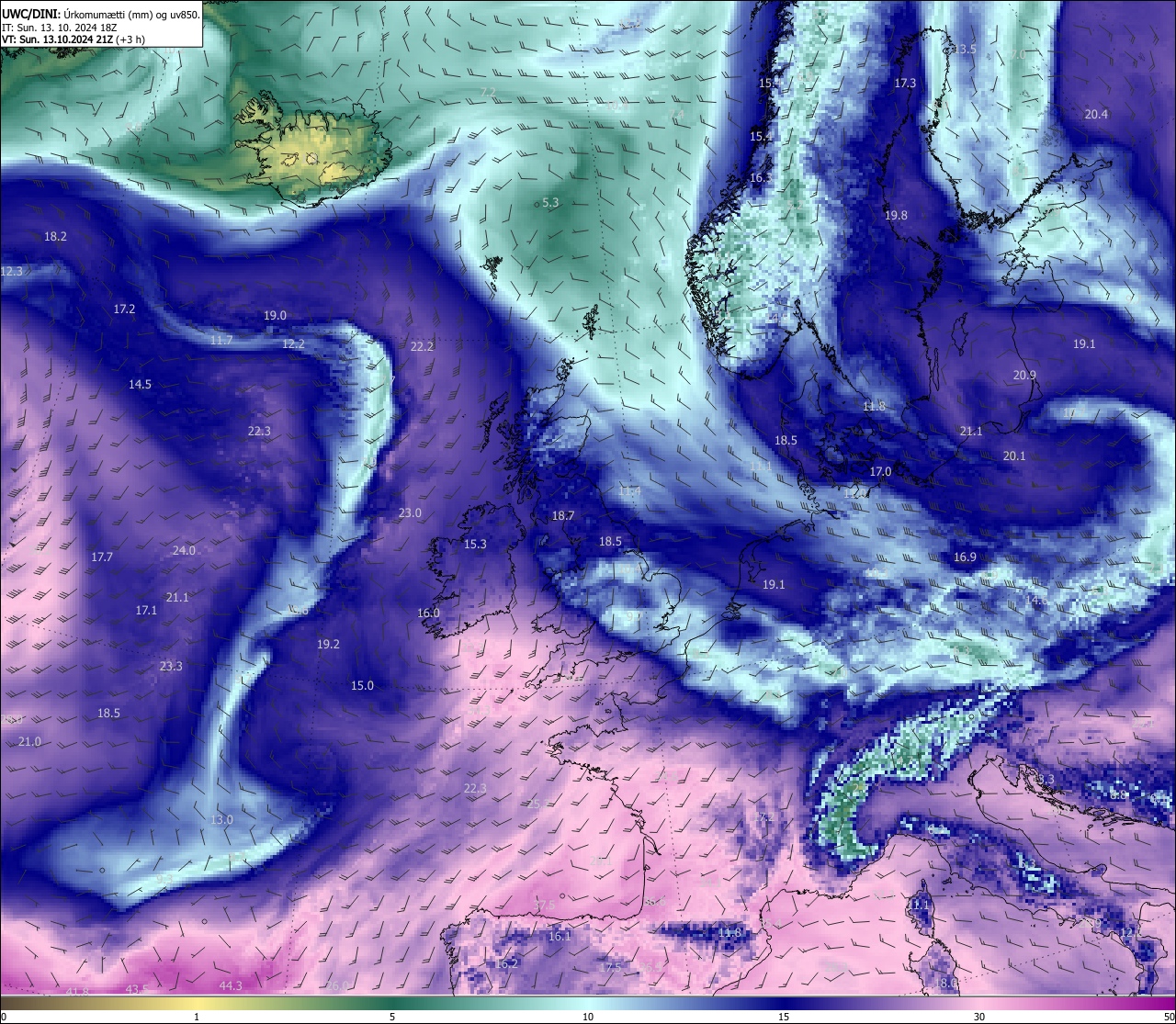Select the 18.7 value label
The width and height of the screenshot is (1176, 1024).
[x=562, y=516]
